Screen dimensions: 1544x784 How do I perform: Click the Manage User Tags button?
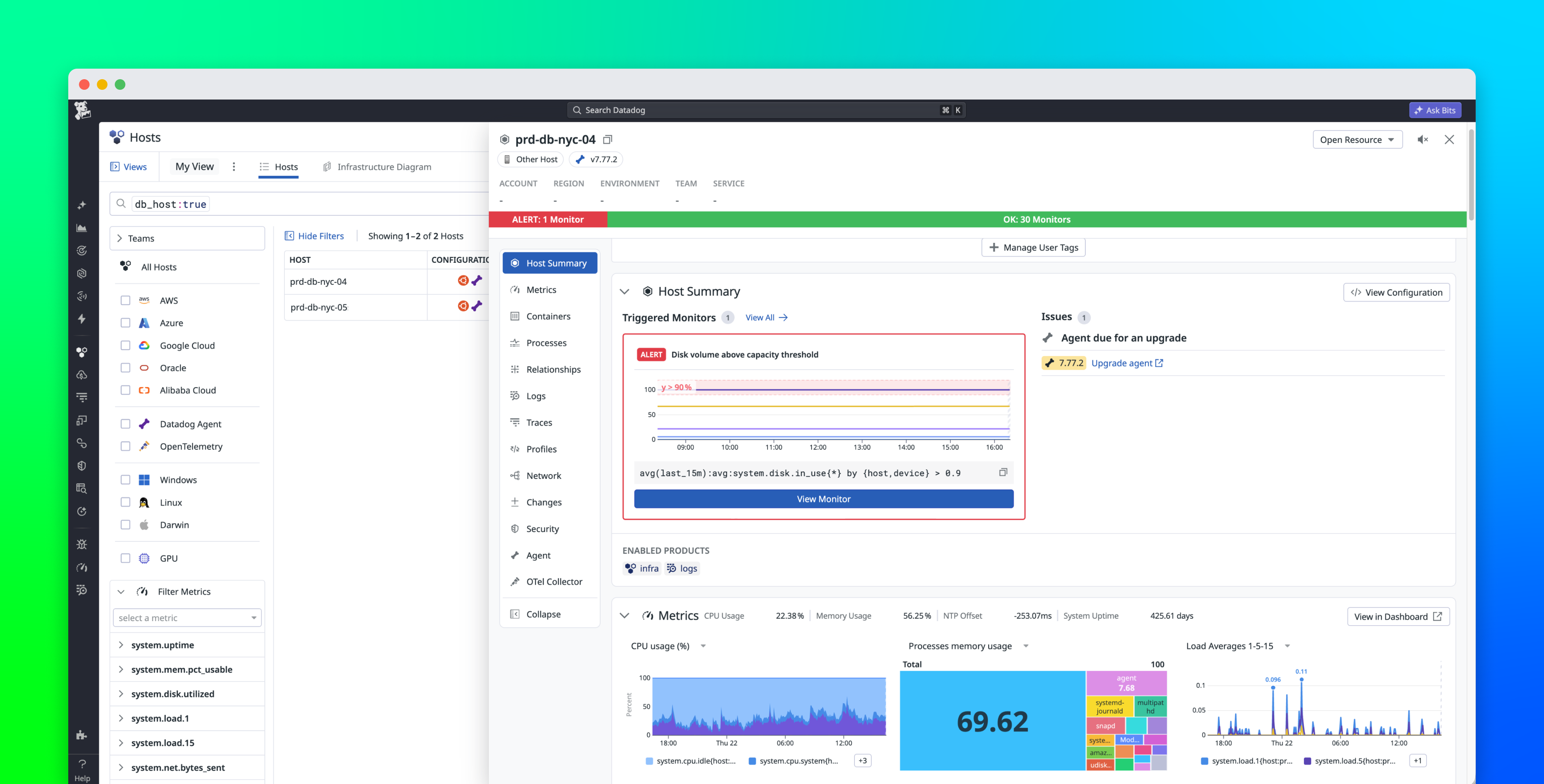(x=1033, y=247)
